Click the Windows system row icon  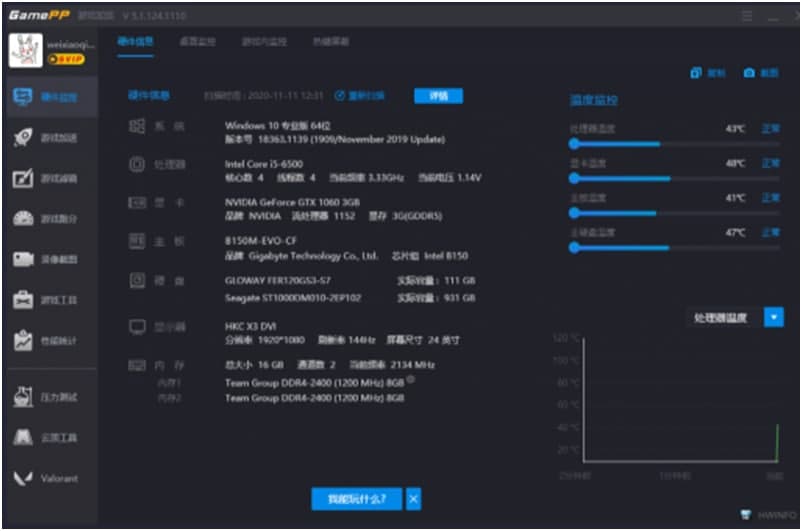click(x=137, y=126)
